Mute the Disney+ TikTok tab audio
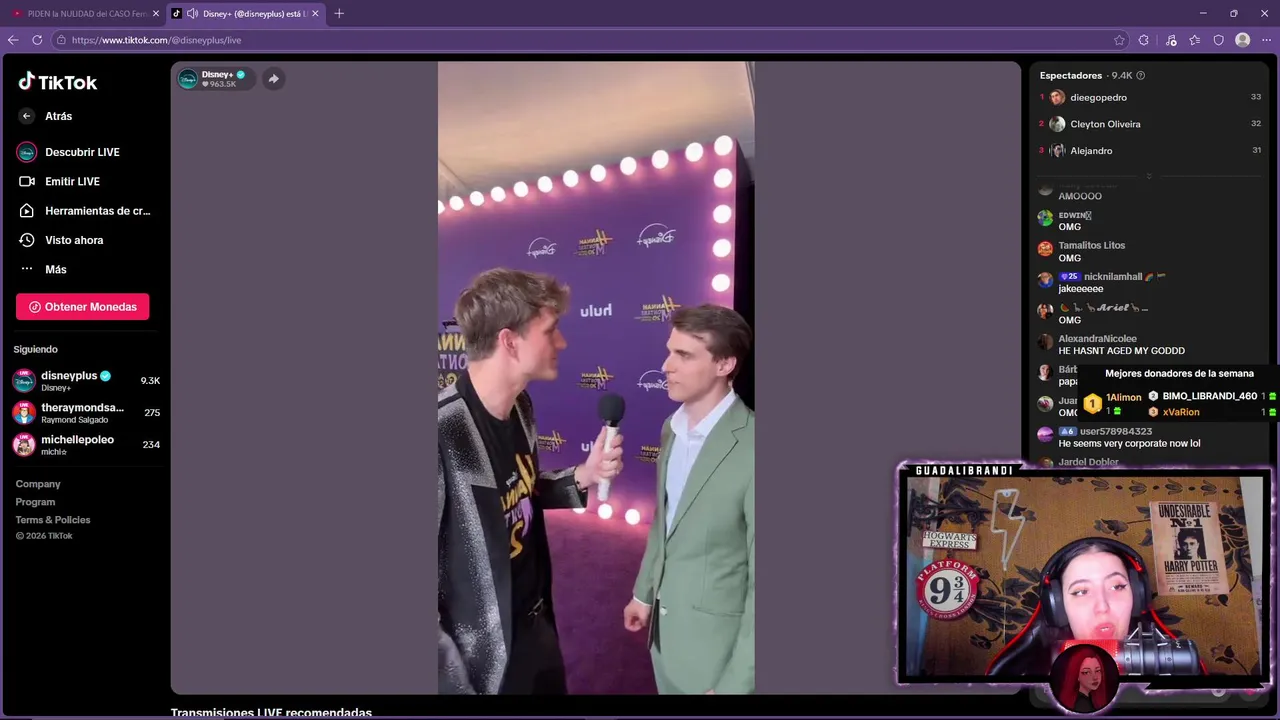The height and width of the screenshot is (720, 1280). 192,14
